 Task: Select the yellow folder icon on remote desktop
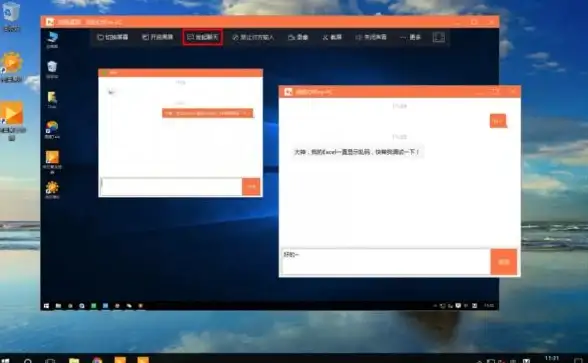tap(52, 100)
